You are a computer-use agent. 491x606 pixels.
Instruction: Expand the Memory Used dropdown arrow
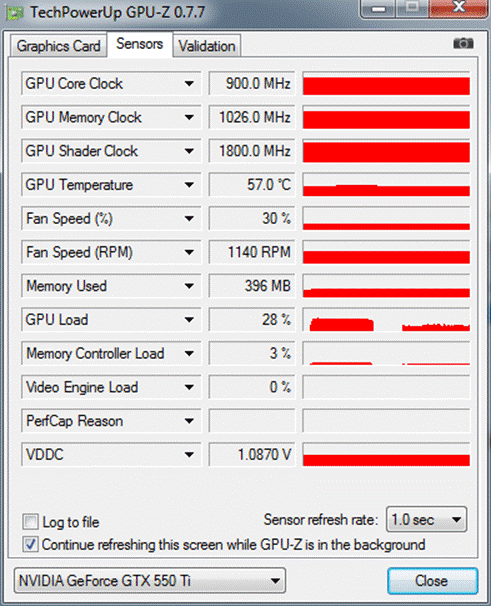click(x=189, y=286)
